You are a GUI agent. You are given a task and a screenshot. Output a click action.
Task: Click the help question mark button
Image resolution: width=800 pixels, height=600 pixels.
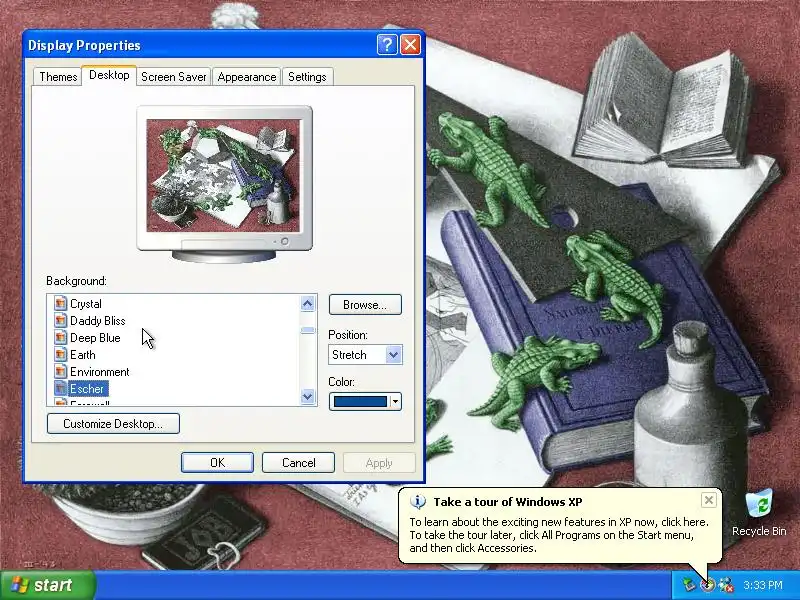click(x=387, y=45)
